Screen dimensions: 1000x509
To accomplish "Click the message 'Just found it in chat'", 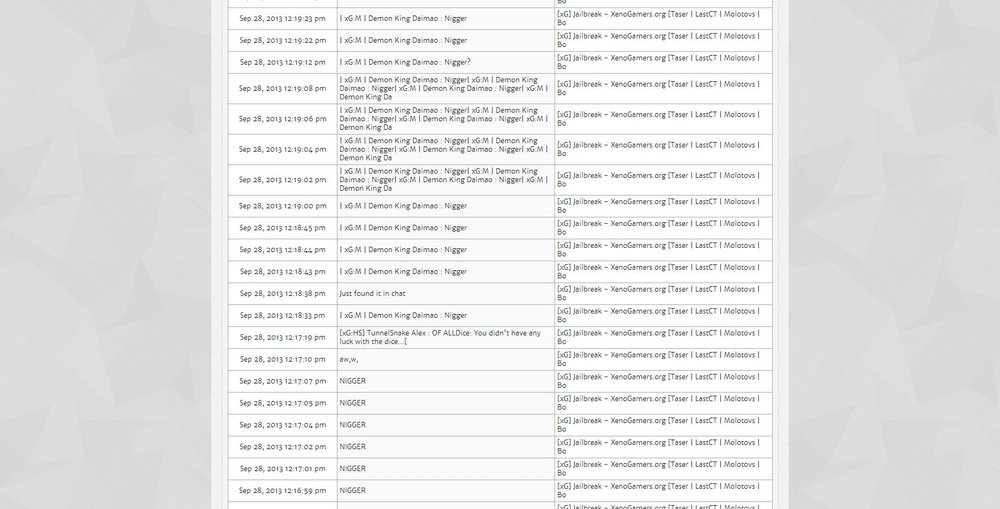I will tap(372, 293).
